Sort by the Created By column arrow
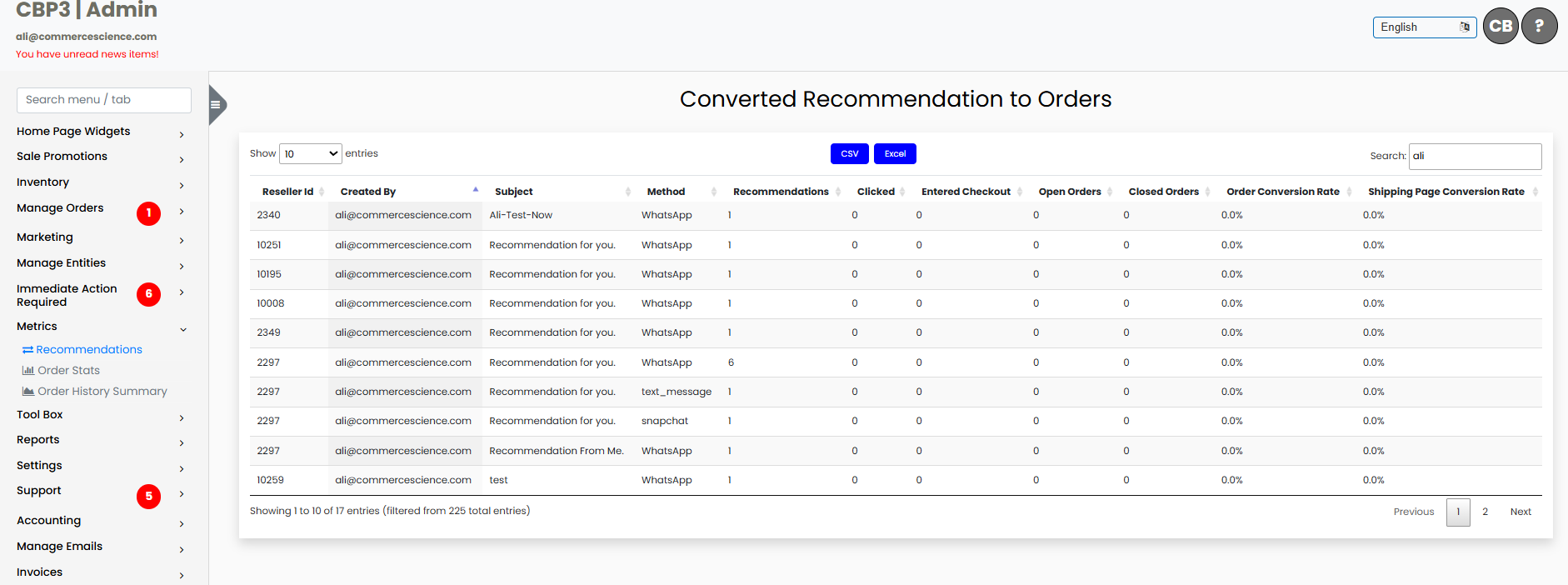 coord(476,191)
